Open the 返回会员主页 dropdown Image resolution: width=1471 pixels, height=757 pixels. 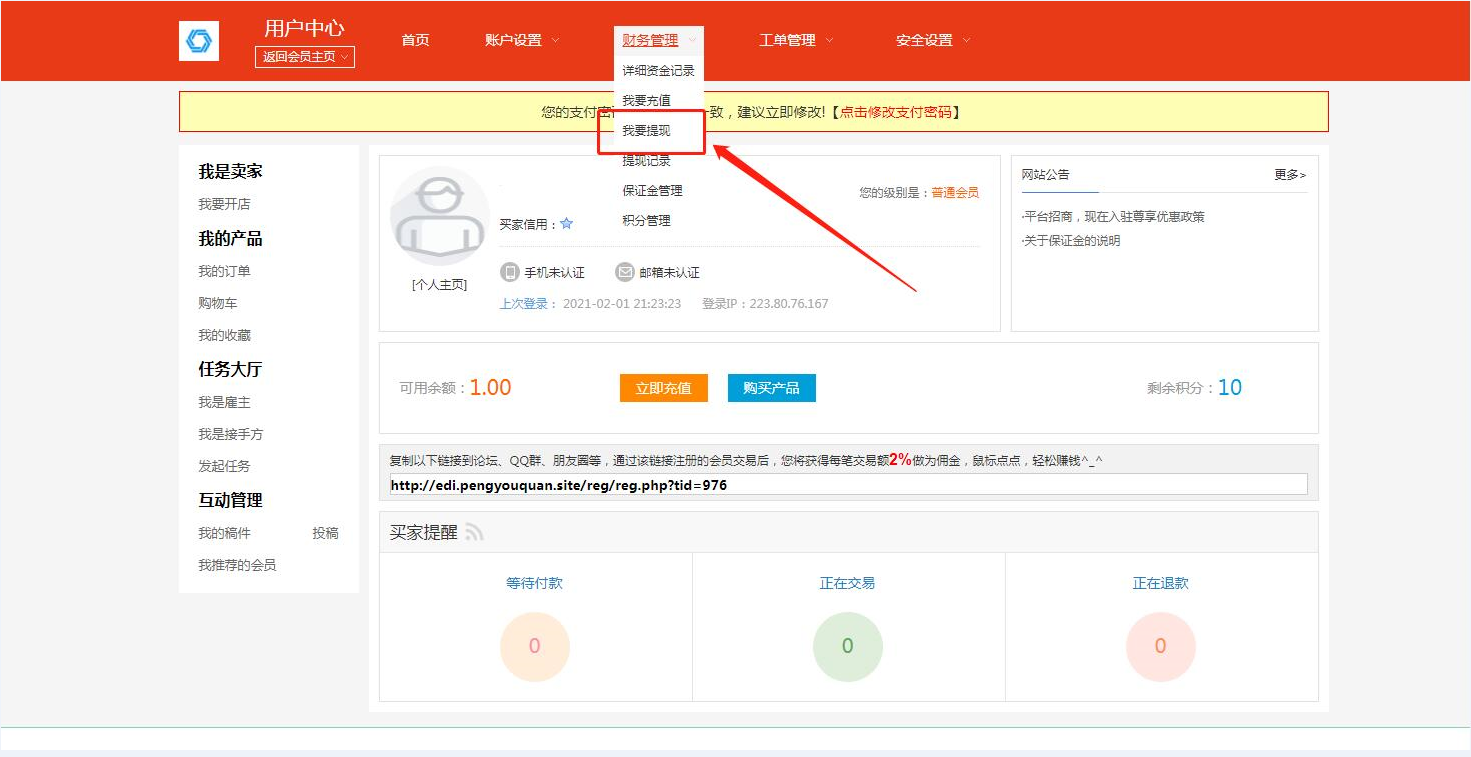tap(305, 57)
